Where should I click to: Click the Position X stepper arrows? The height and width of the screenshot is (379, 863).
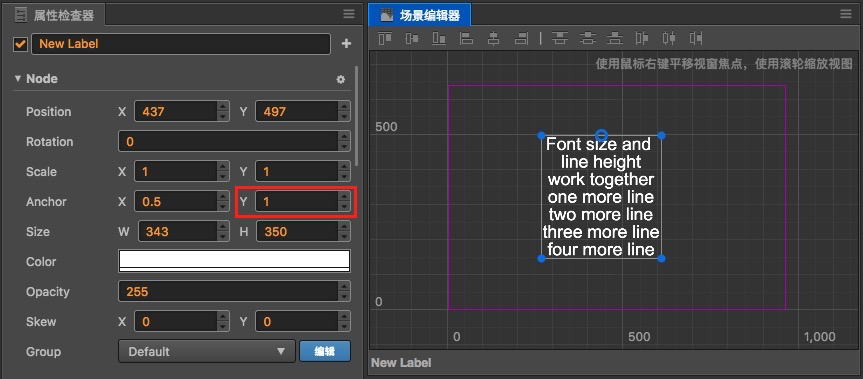click(223, 111)
